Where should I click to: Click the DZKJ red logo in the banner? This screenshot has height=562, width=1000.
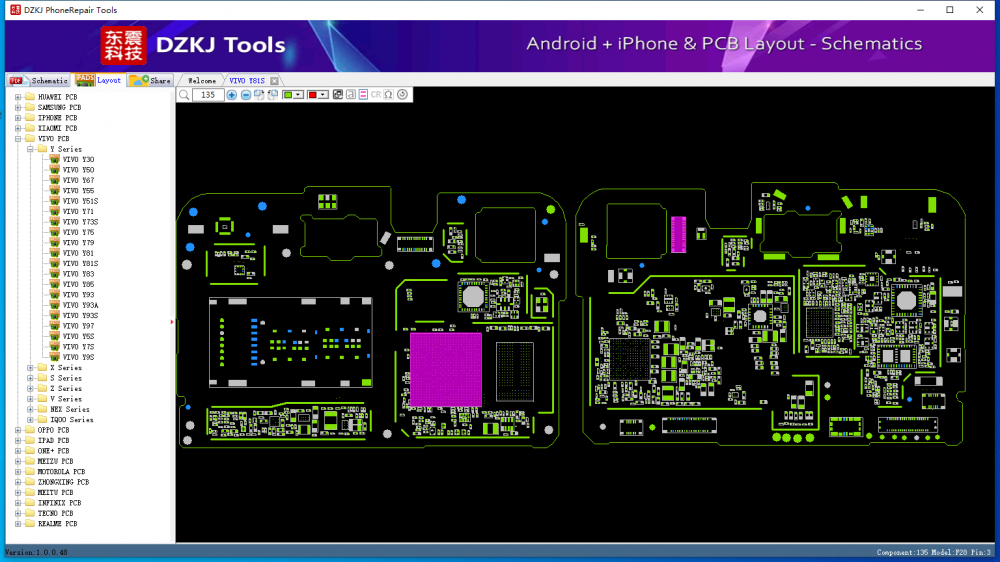[123, 45]
